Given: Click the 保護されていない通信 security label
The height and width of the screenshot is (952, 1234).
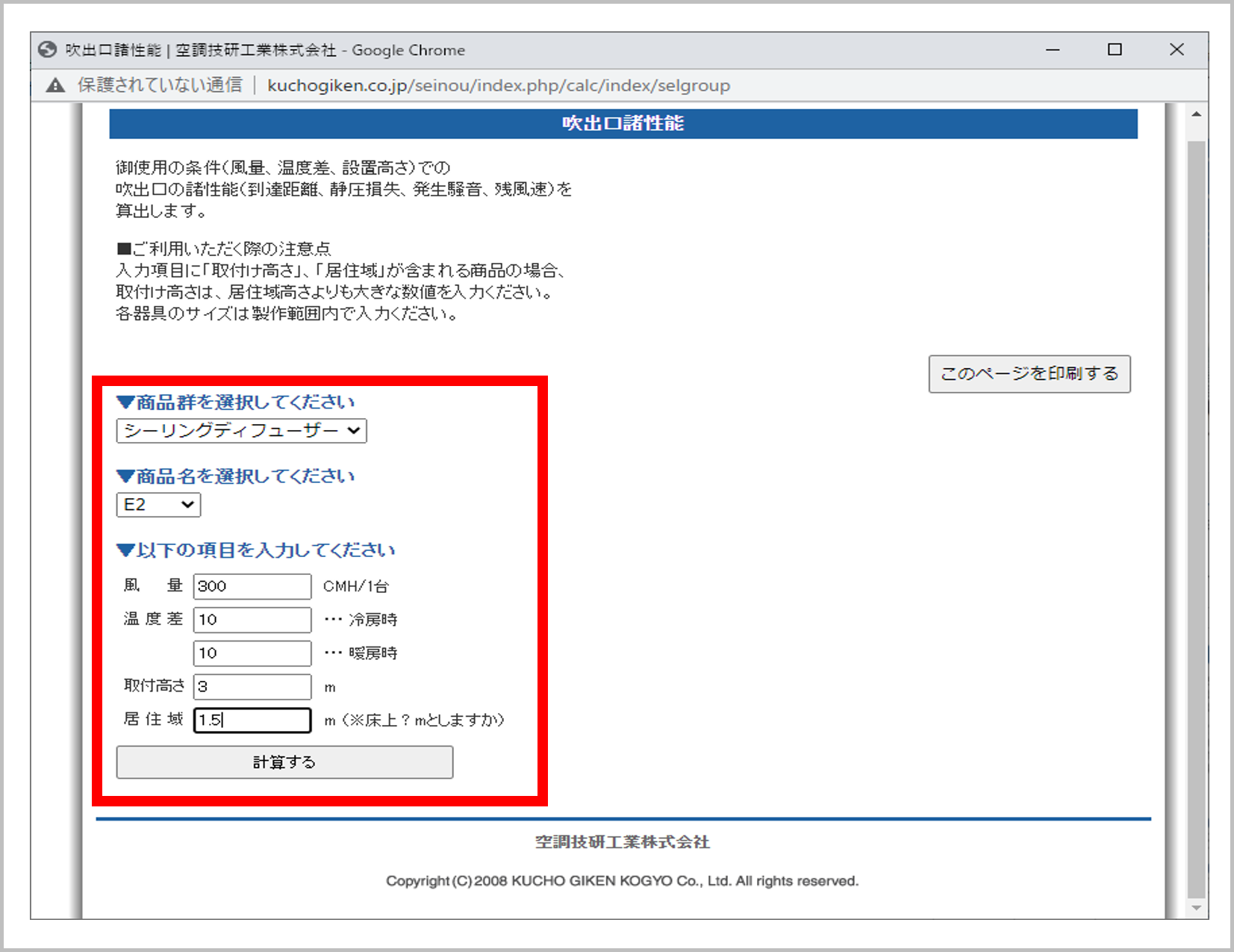Looking at the screenshot, I should point(160,86).
